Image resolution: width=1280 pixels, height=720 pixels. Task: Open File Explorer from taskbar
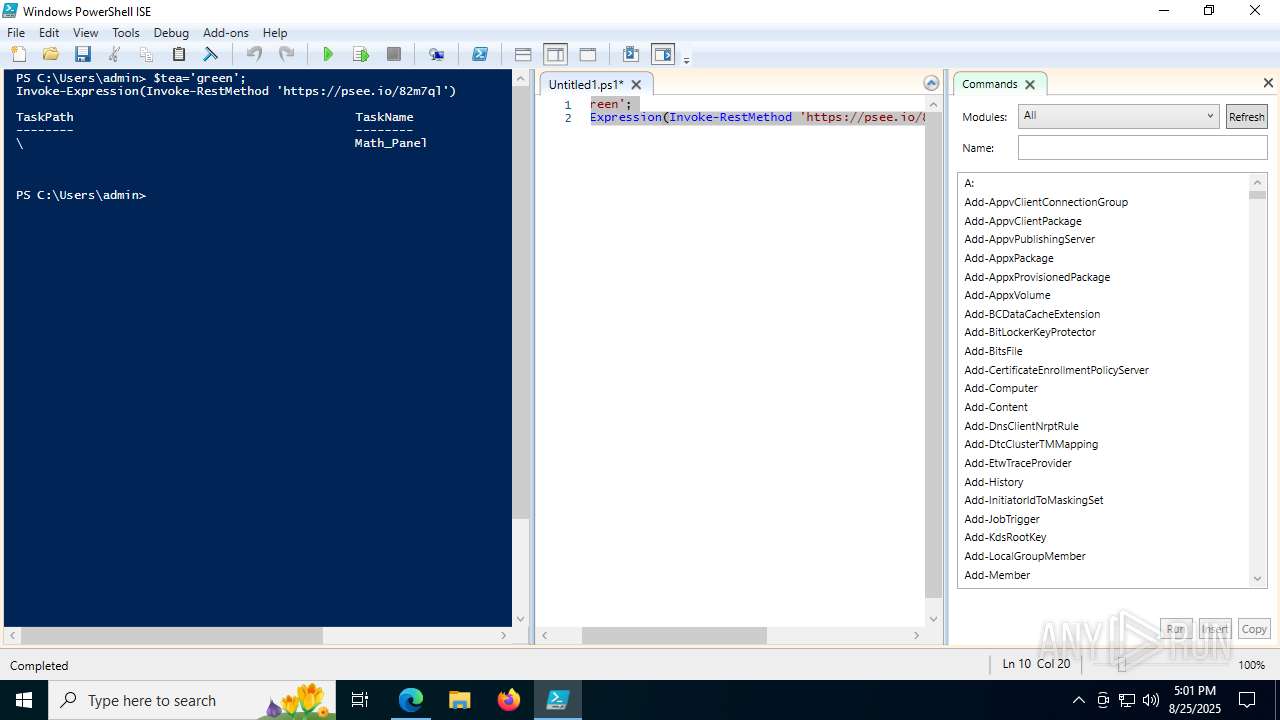point(459,700)
